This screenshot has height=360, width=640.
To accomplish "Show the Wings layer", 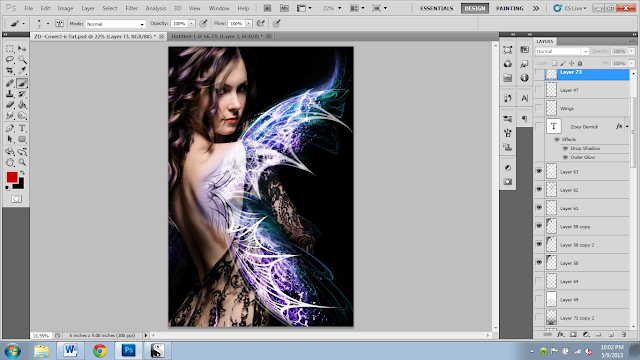I will (x=539, y=108).
